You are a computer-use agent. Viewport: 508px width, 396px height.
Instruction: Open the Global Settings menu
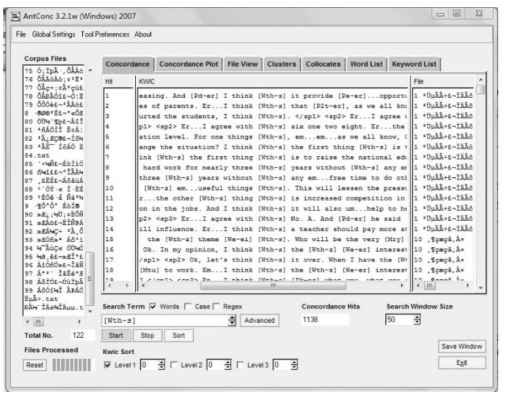click(x=53, y=34)
